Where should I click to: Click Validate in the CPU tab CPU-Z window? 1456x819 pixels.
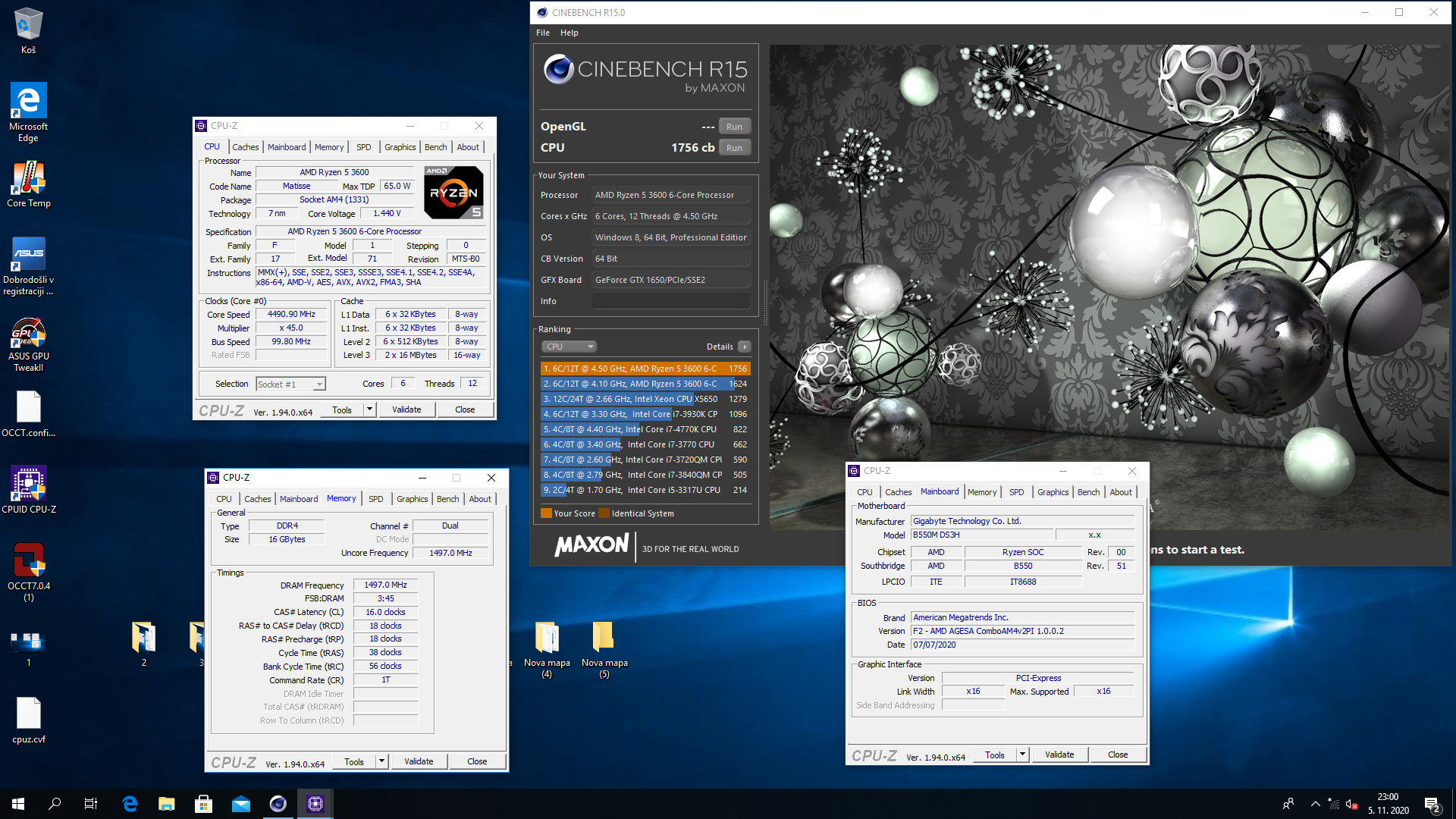(407, 409)
